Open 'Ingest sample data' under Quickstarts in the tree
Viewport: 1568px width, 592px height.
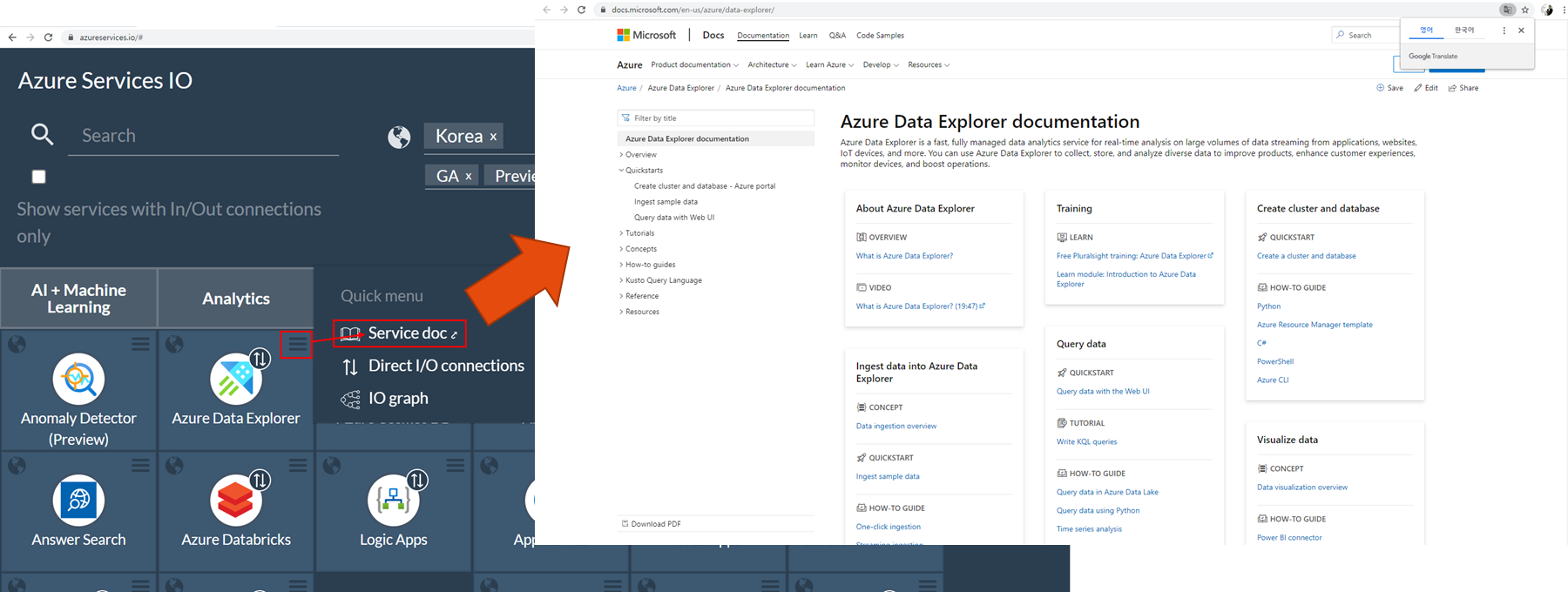tap(666, 202)
